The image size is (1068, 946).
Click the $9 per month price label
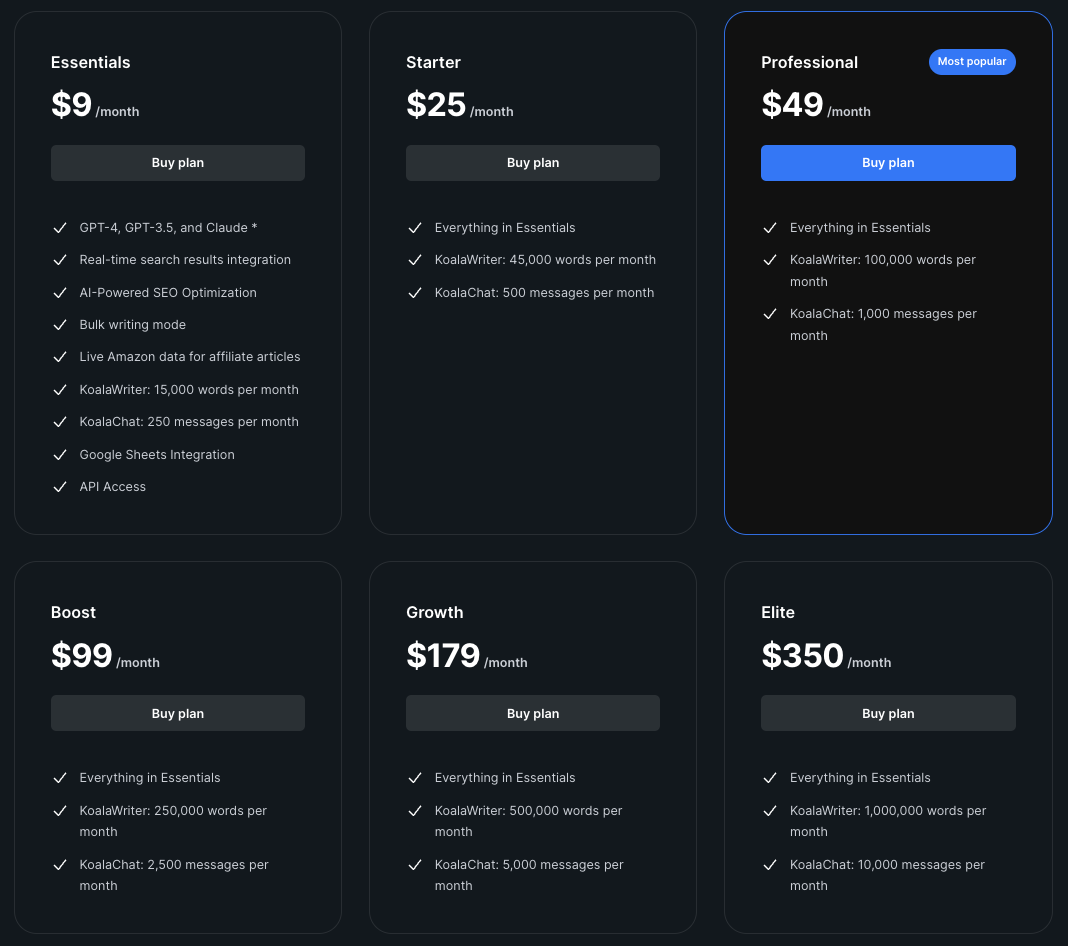(71, 104)
